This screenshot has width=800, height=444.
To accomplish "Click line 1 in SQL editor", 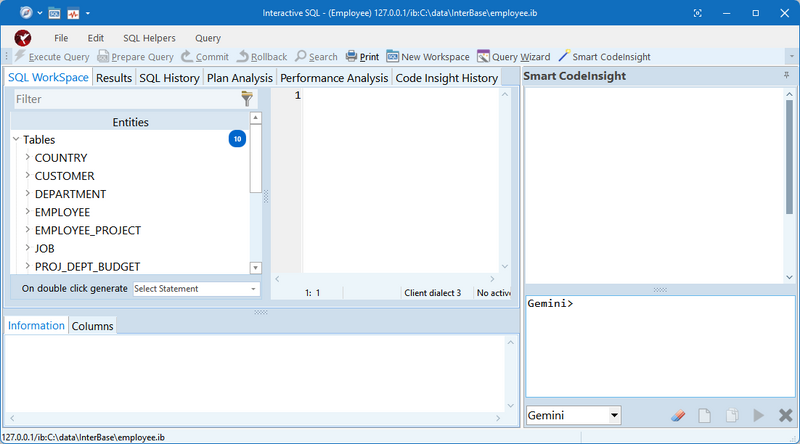I will pyautogui.click(x=401, y=95).
